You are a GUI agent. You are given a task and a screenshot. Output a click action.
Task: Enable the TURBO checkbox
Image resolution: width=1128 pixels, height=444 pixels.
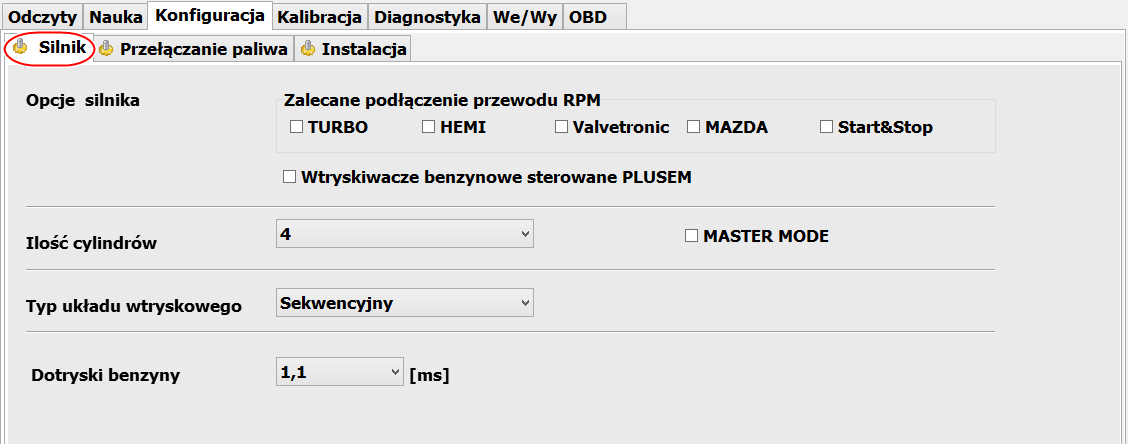tap(296, 127)
